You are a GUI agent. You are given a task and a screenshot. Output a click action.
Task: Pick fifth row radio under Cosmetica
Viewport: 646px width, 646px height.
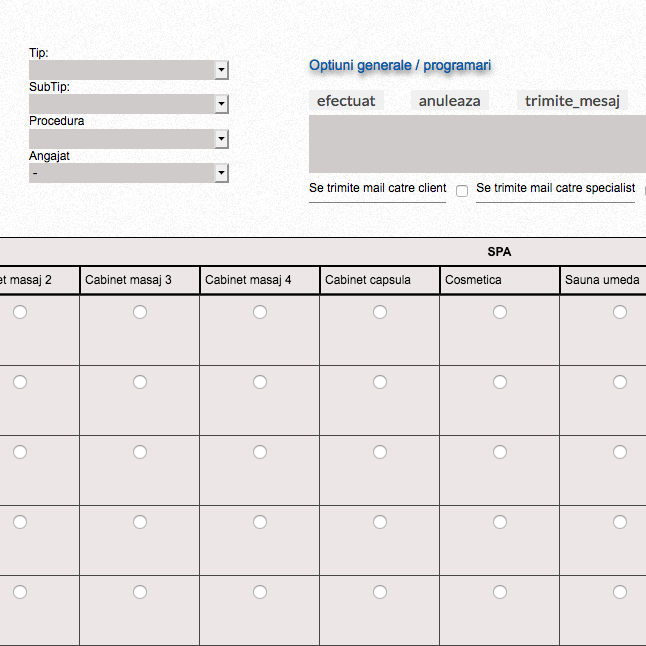click(500, 592)
